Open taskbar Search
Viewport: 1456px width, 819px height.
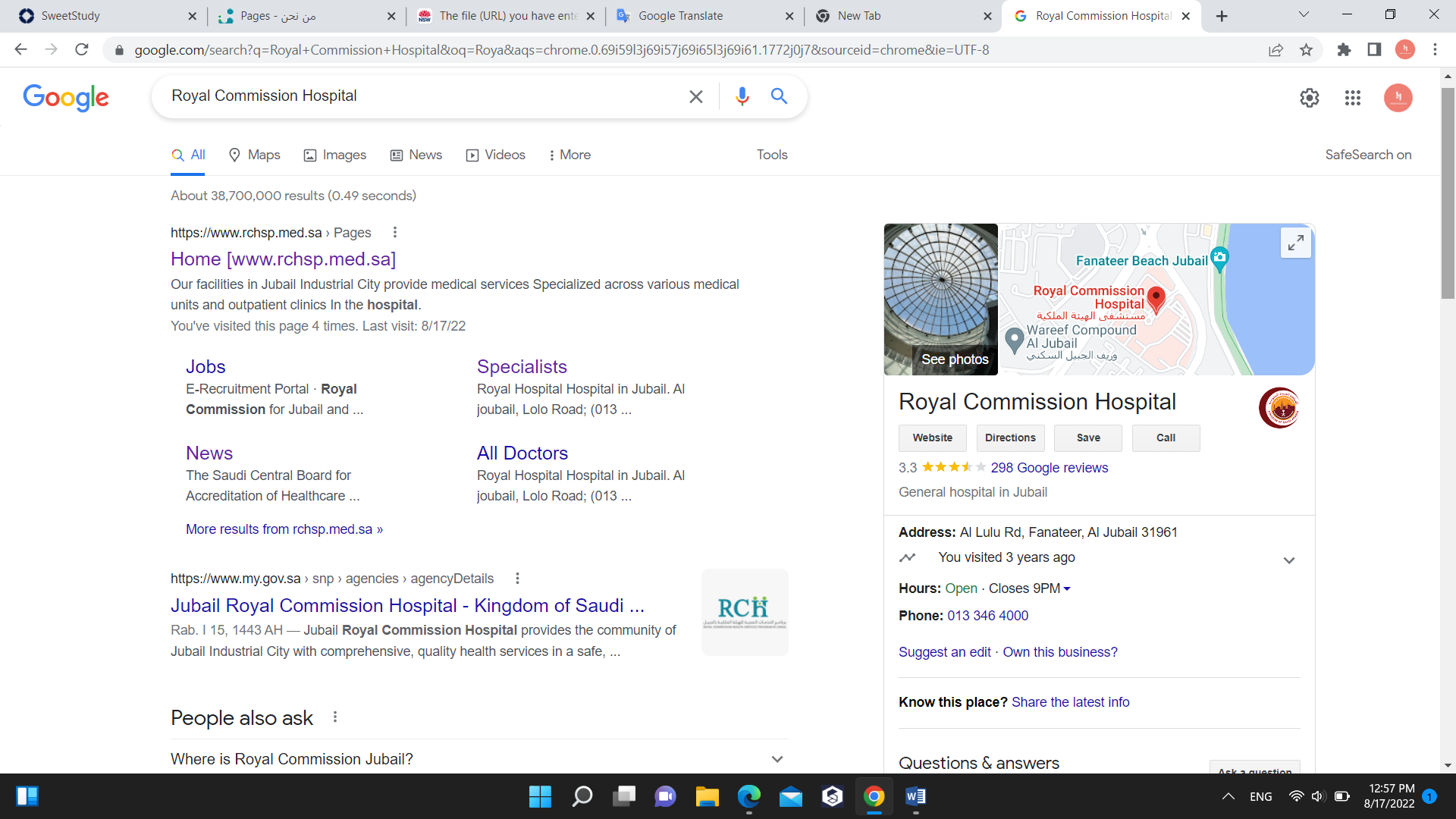(582, 796)
